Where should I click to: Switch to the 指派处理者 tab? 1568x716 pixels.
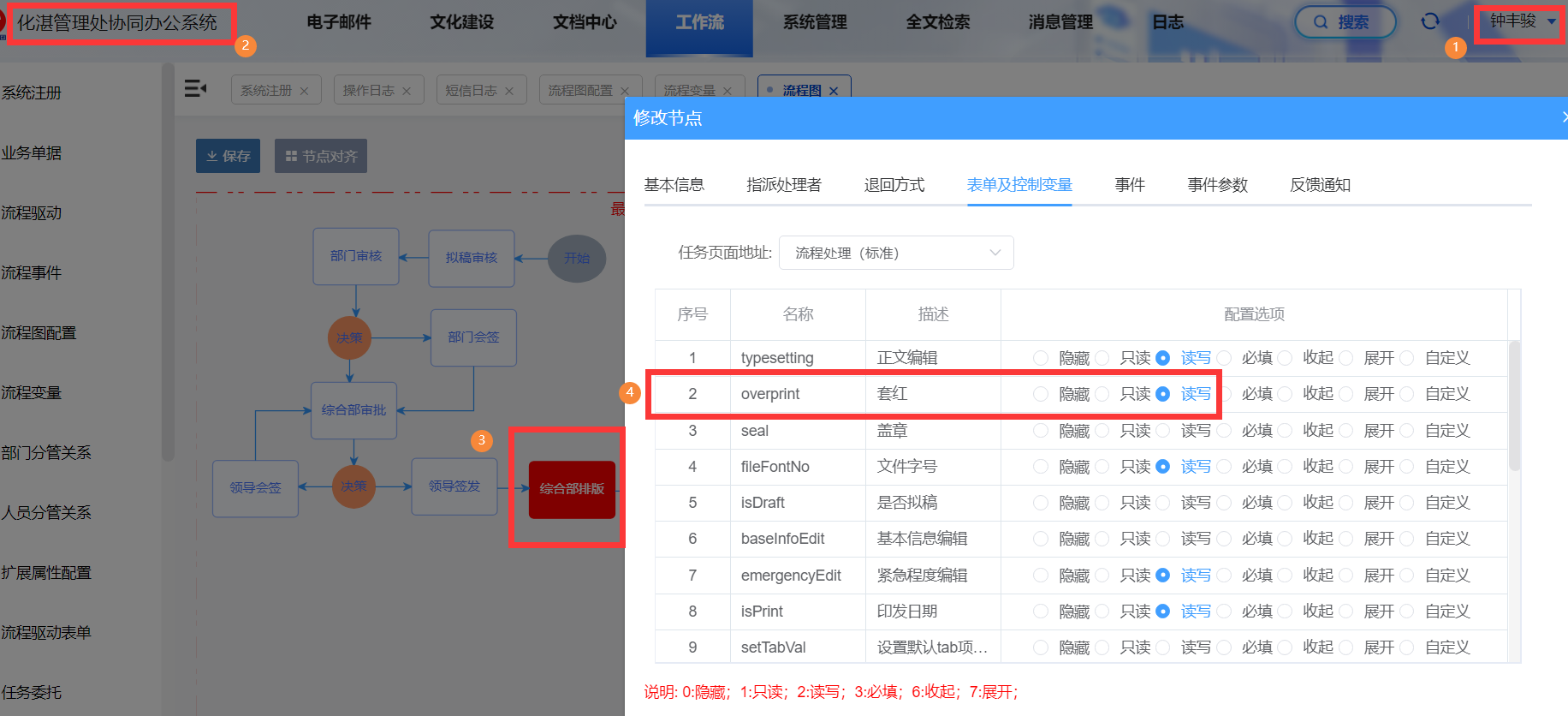click(x=784, y=185)
